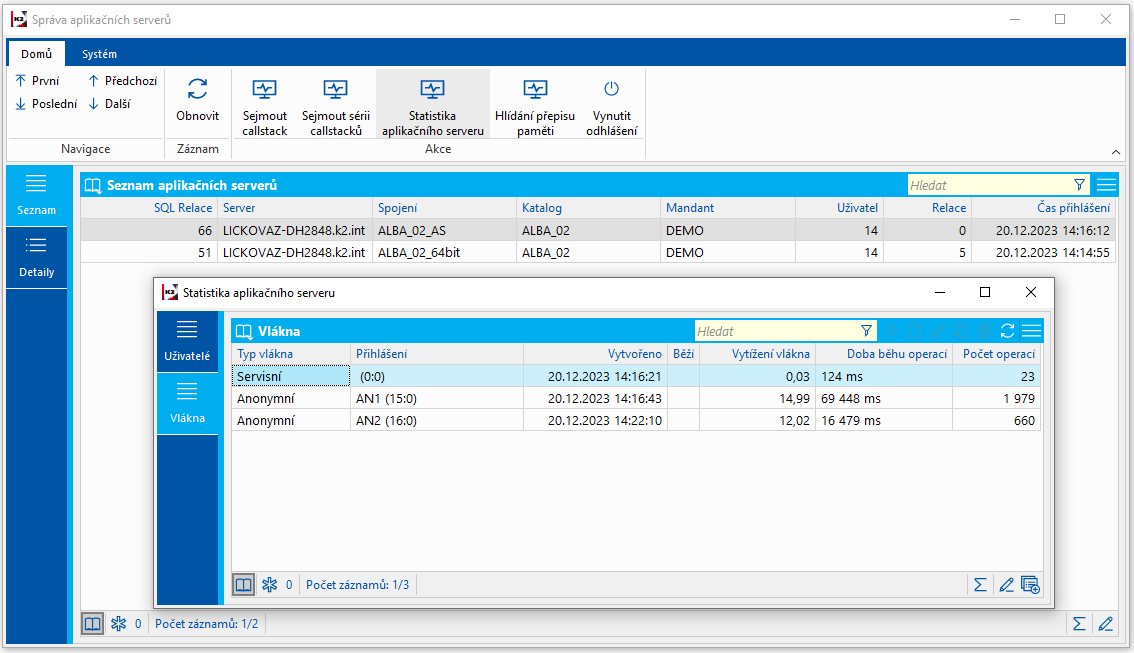The width and height of the screenshot is (1134, 653).
Task: Click Počet záznamů: 1/3 status text
Action: [357, 584]
